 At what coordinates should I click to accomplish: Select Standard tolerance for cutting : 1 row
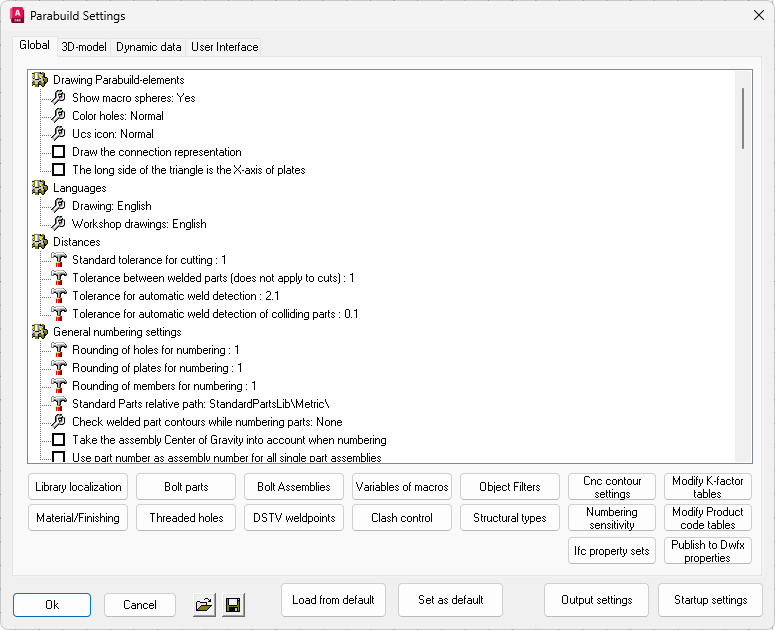(x=149, y=260)
